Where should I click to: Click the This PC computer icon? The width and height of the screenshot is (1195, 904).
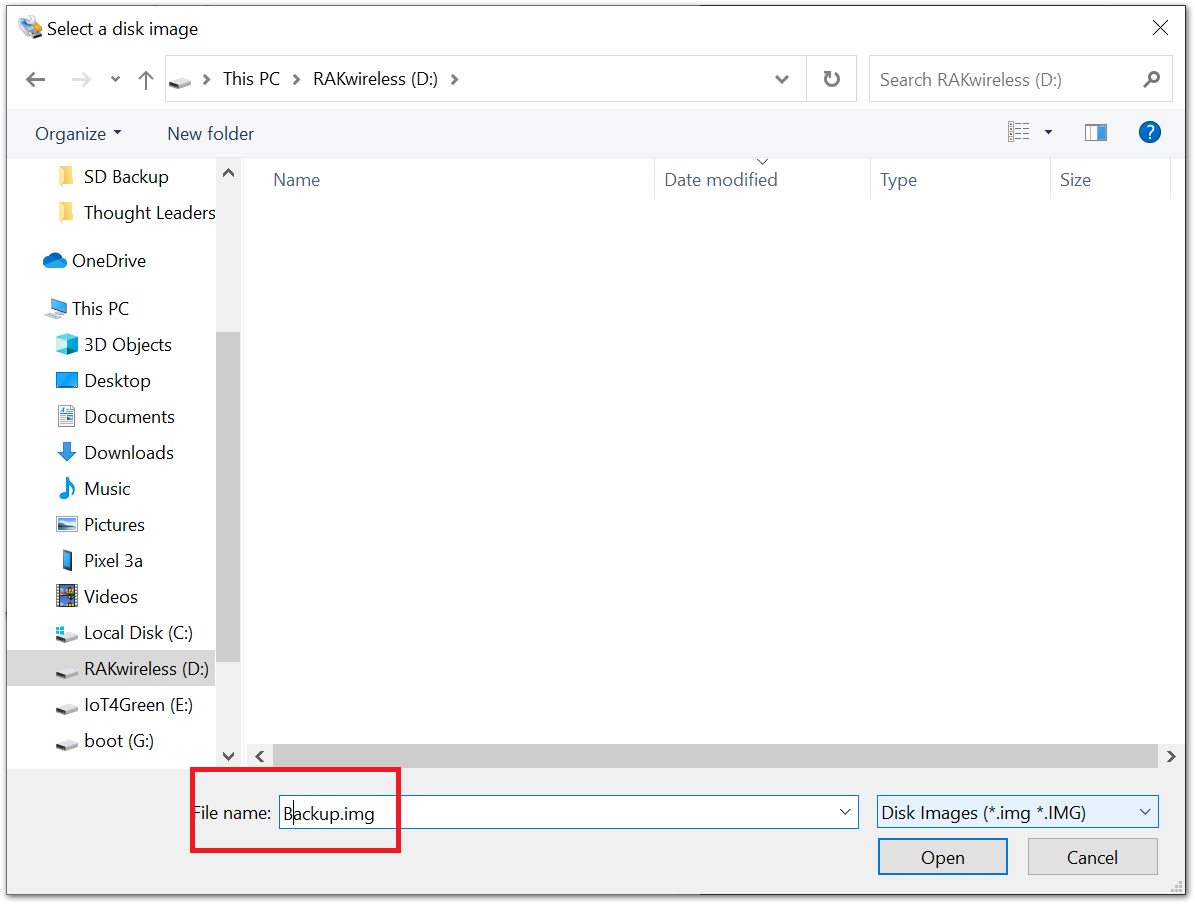click(x=56, y=309)
